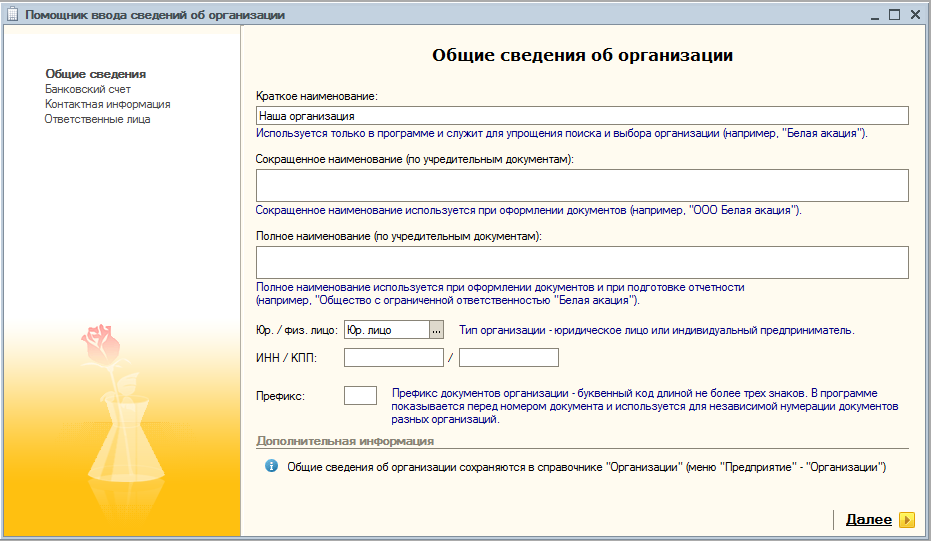Viewport: 931px width, 541px height.
Task: Click the label Префикс:
Action: pyautogui.click(x=280, y=396)
